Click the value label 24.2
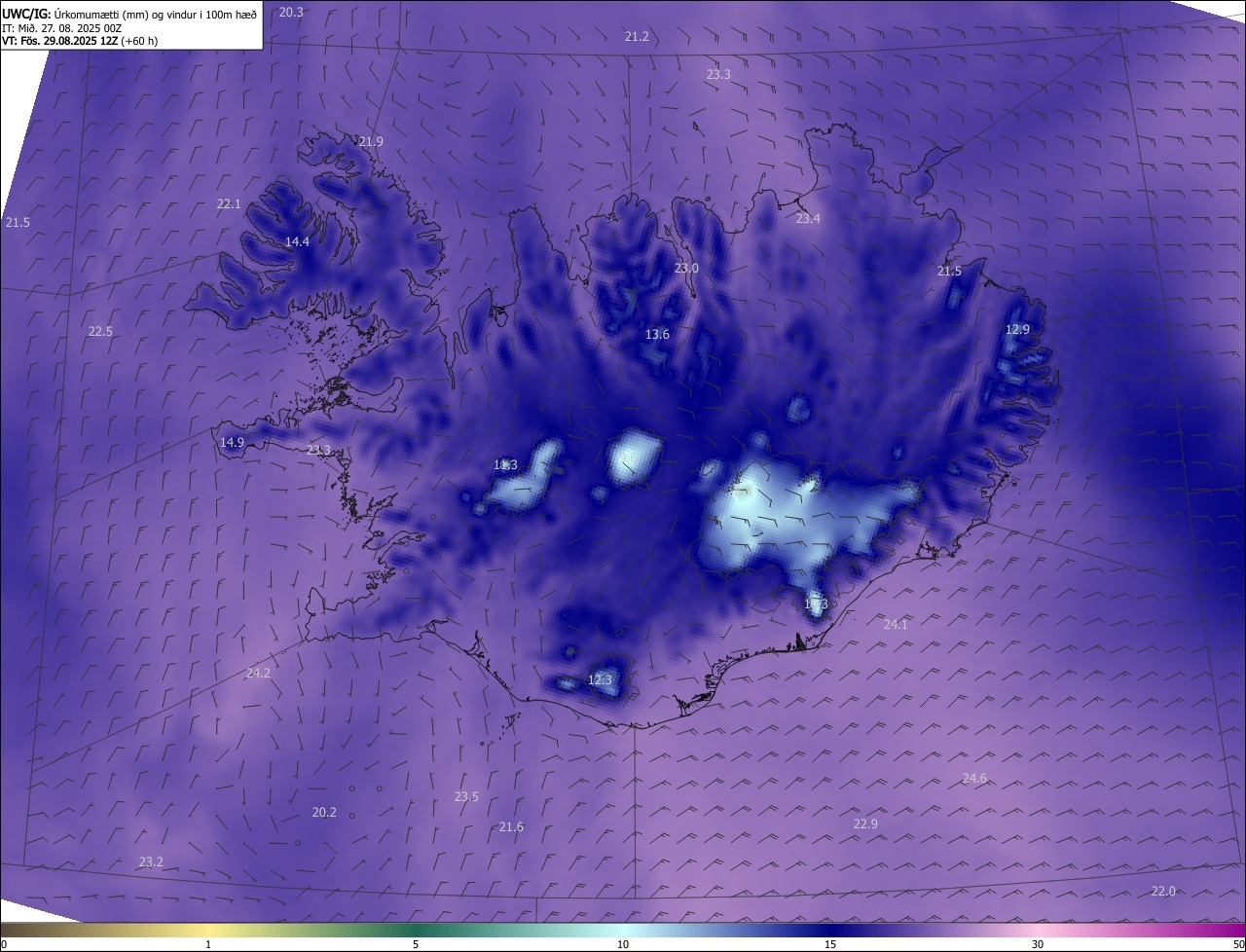The width and height of the screenshot is (1246, 952). [x=258, y=673]
